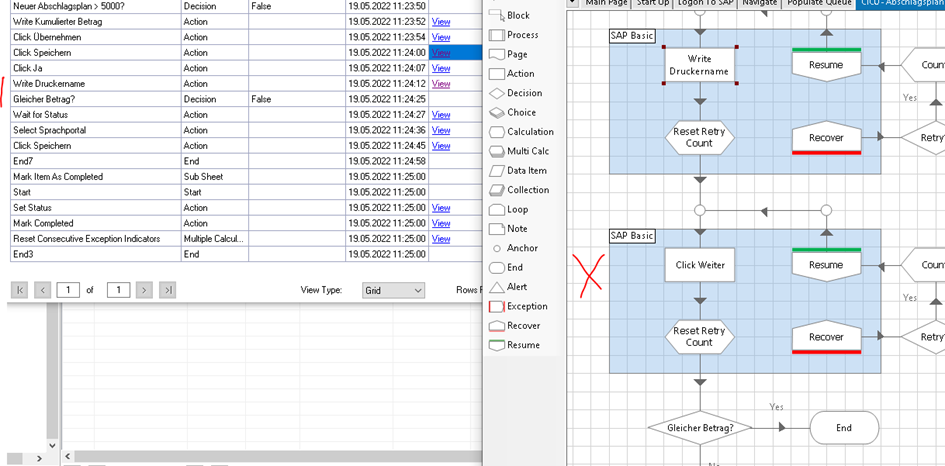Go to the last log page

168,290
